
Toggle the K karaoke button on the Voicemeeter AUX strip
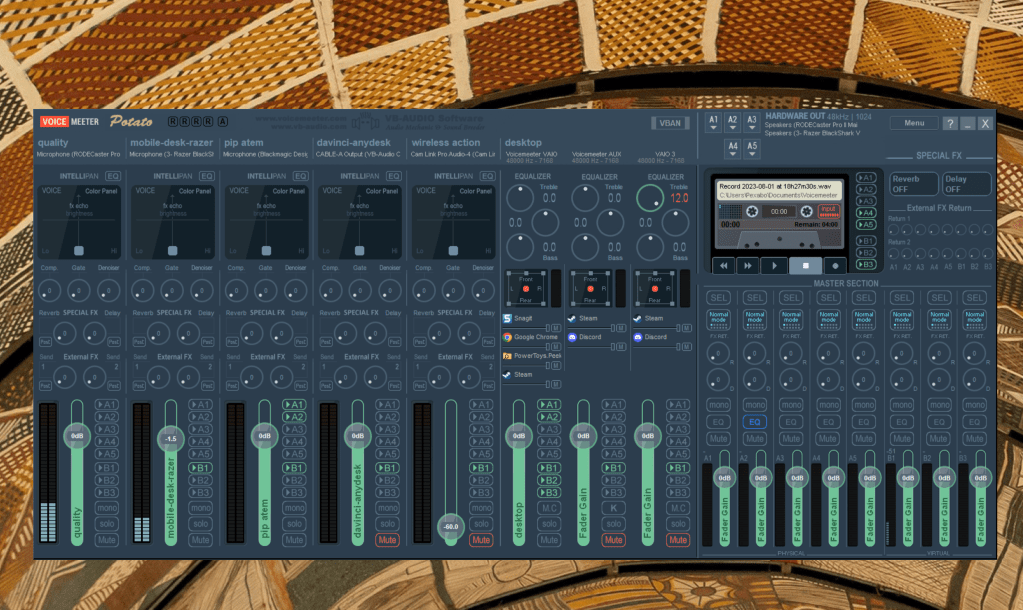click(x=613, y=508)
